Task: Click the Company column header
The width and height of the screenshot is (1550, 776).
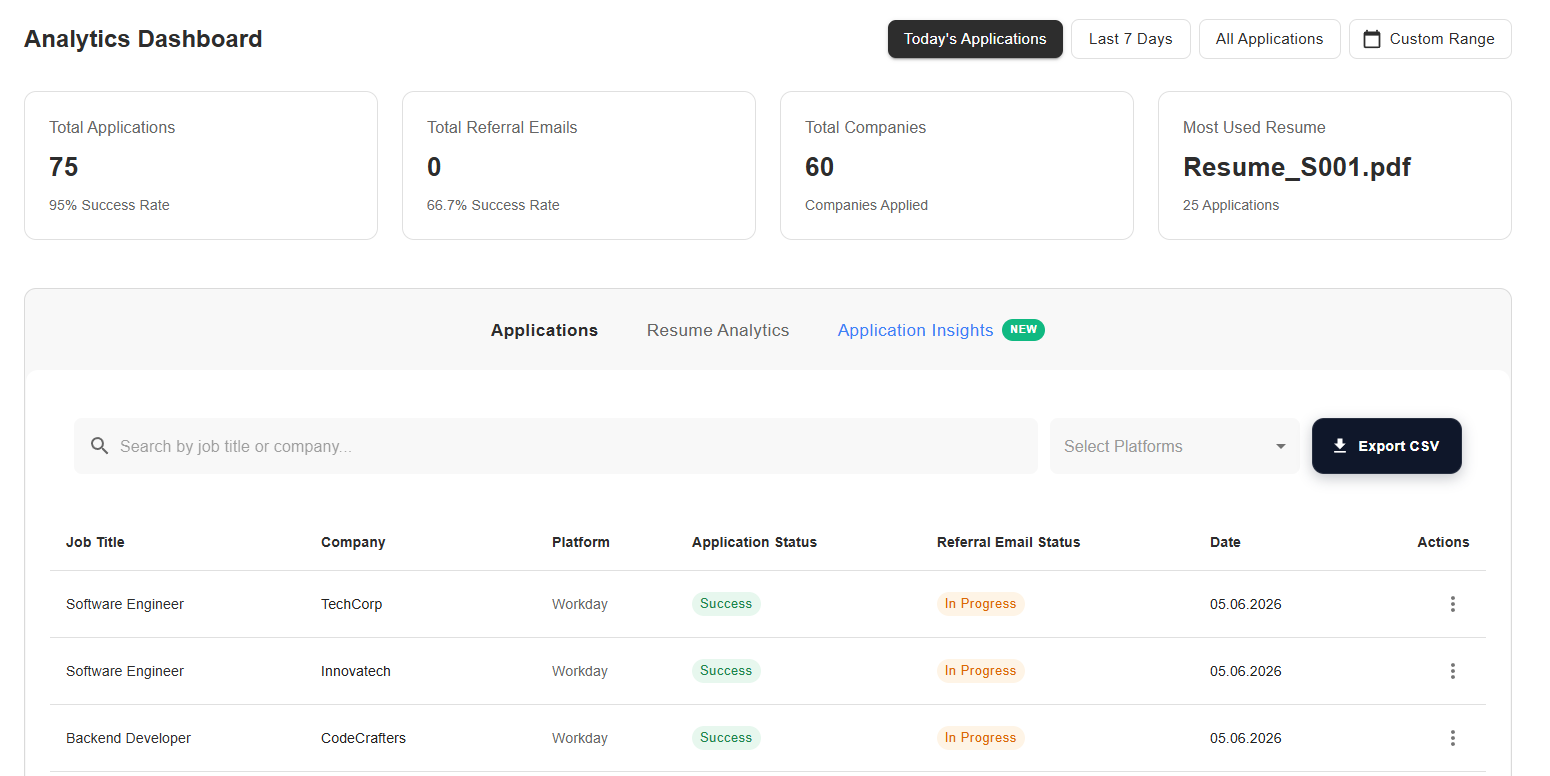Action: coord(353,542)
